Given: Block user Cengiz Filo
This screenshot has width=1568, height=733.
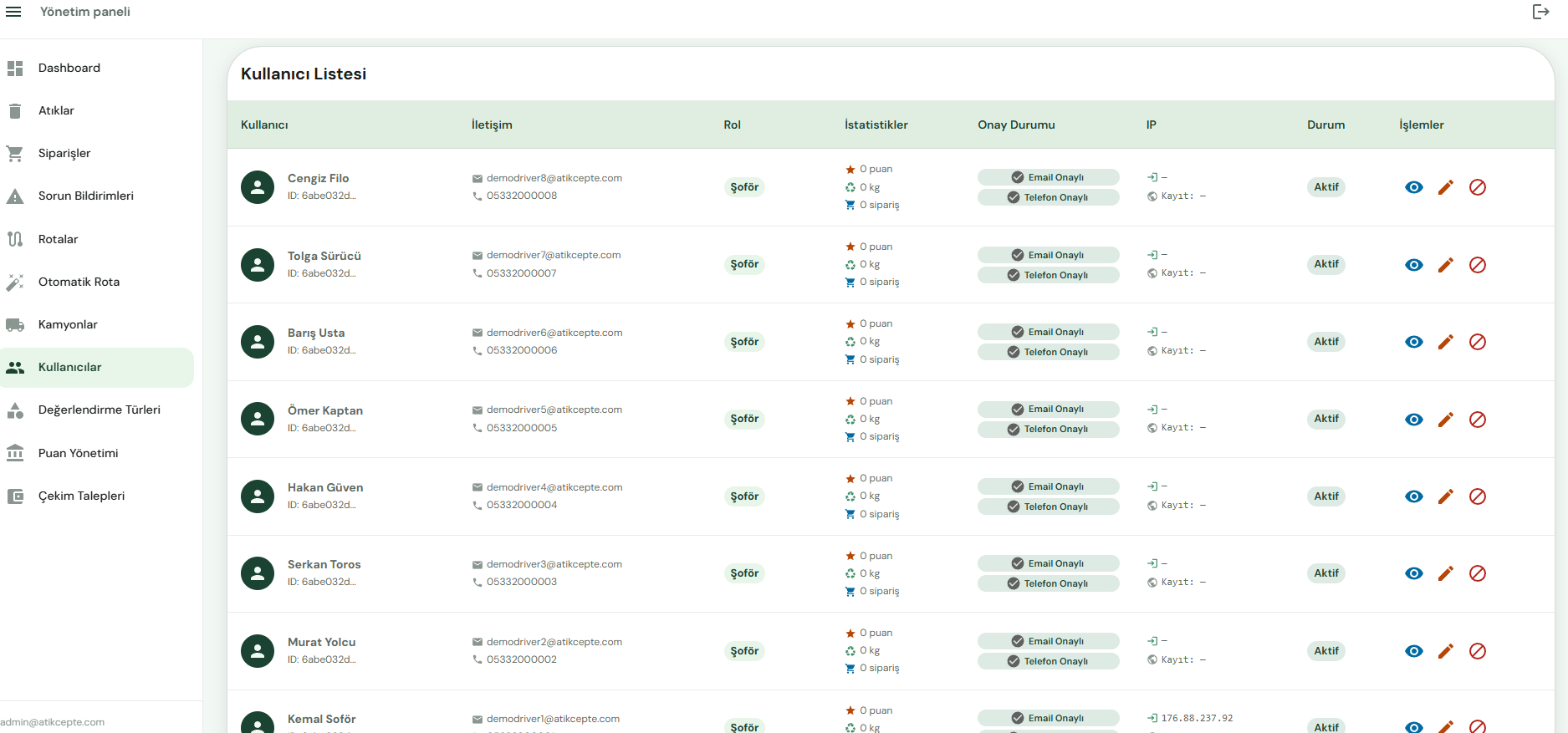Looking at the screenshot, I should pos(1478,187).
